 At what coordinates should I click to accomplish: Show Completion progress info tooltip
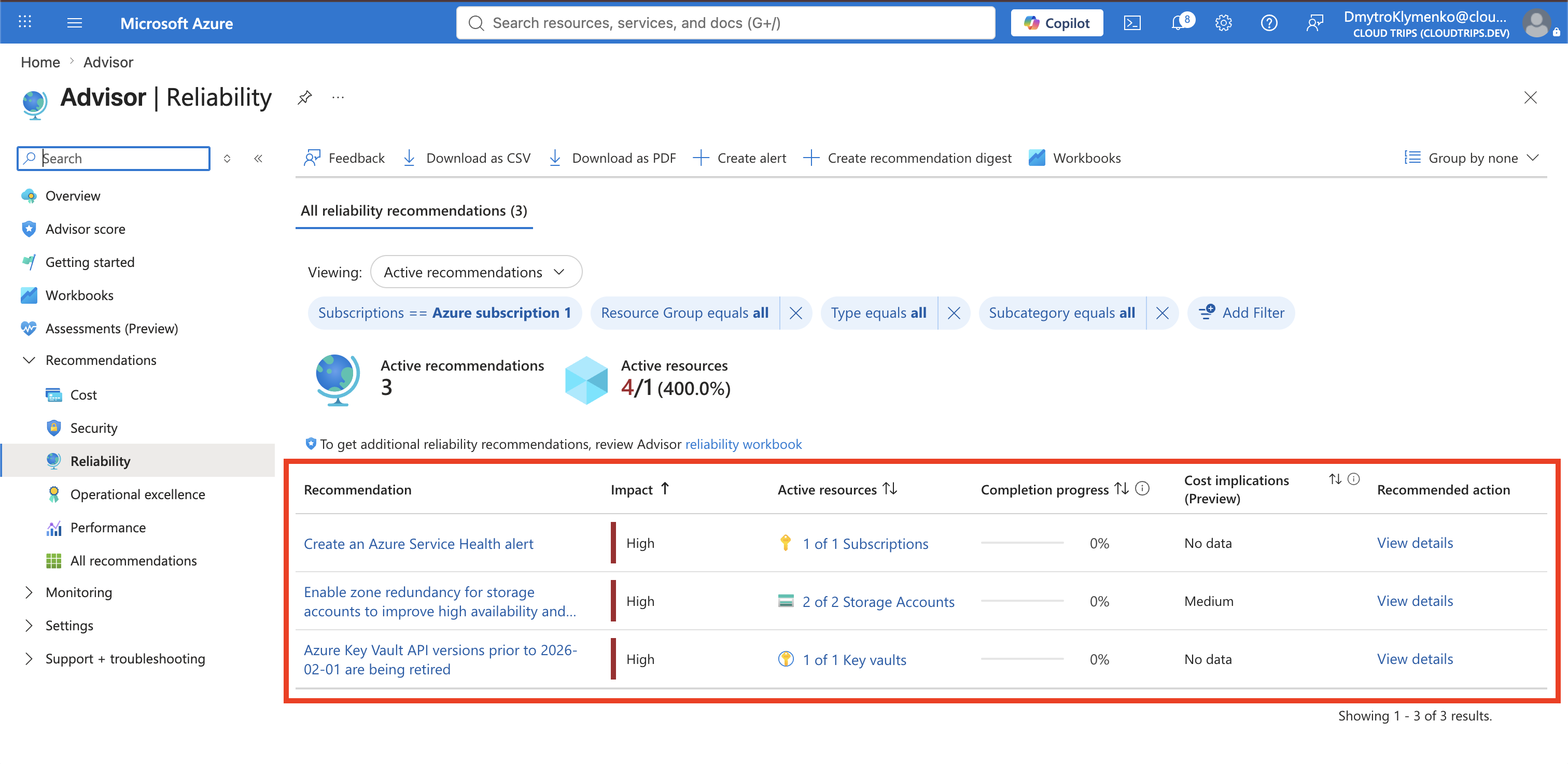pos(1142,488)
